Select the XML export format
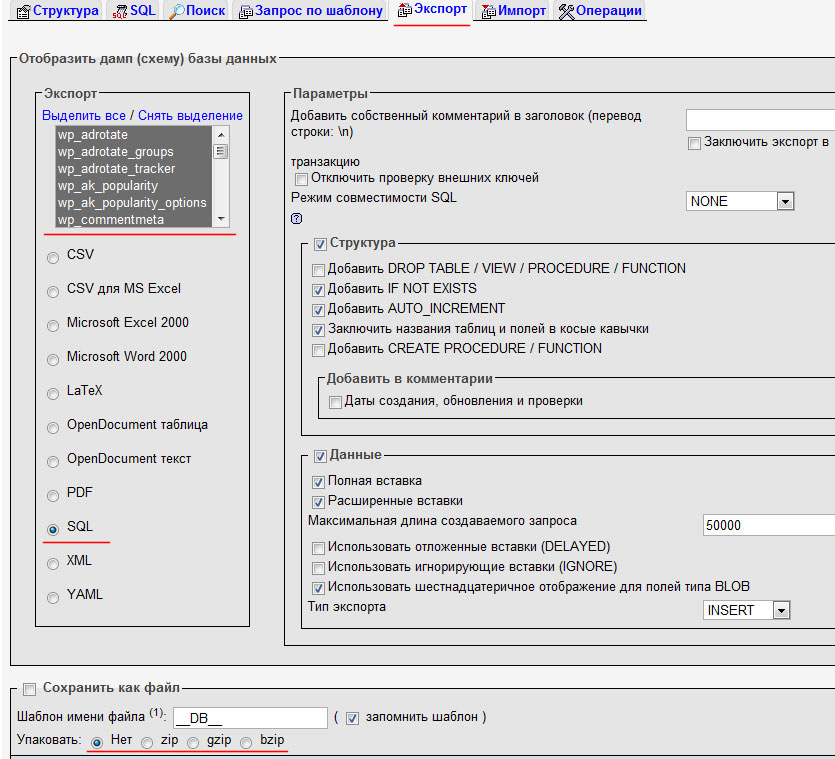835x759 pixels. pos(53,564)
